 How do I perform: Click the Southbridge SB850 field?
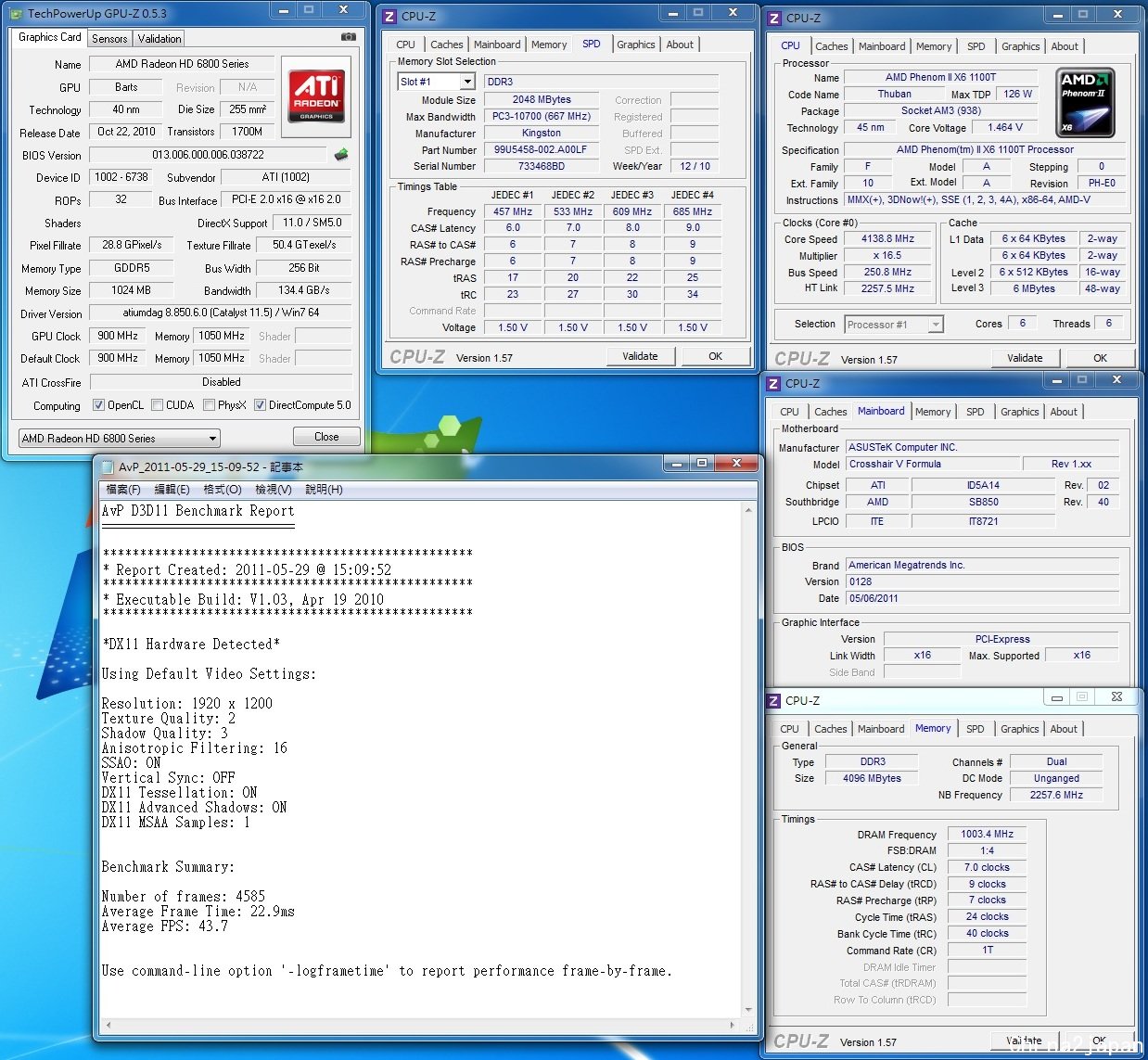tap(983, 502)
